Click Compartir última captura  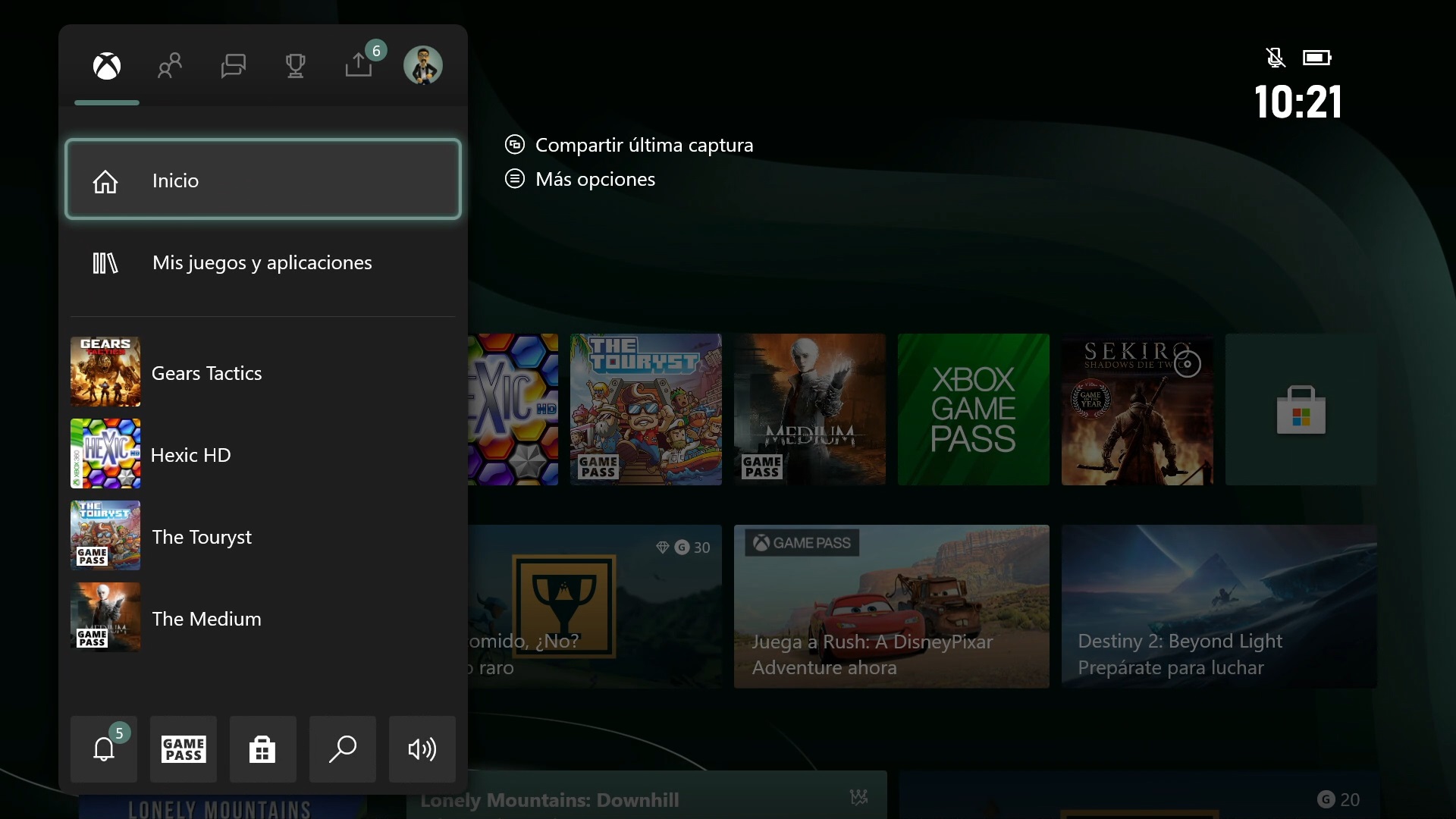(643, 145)
